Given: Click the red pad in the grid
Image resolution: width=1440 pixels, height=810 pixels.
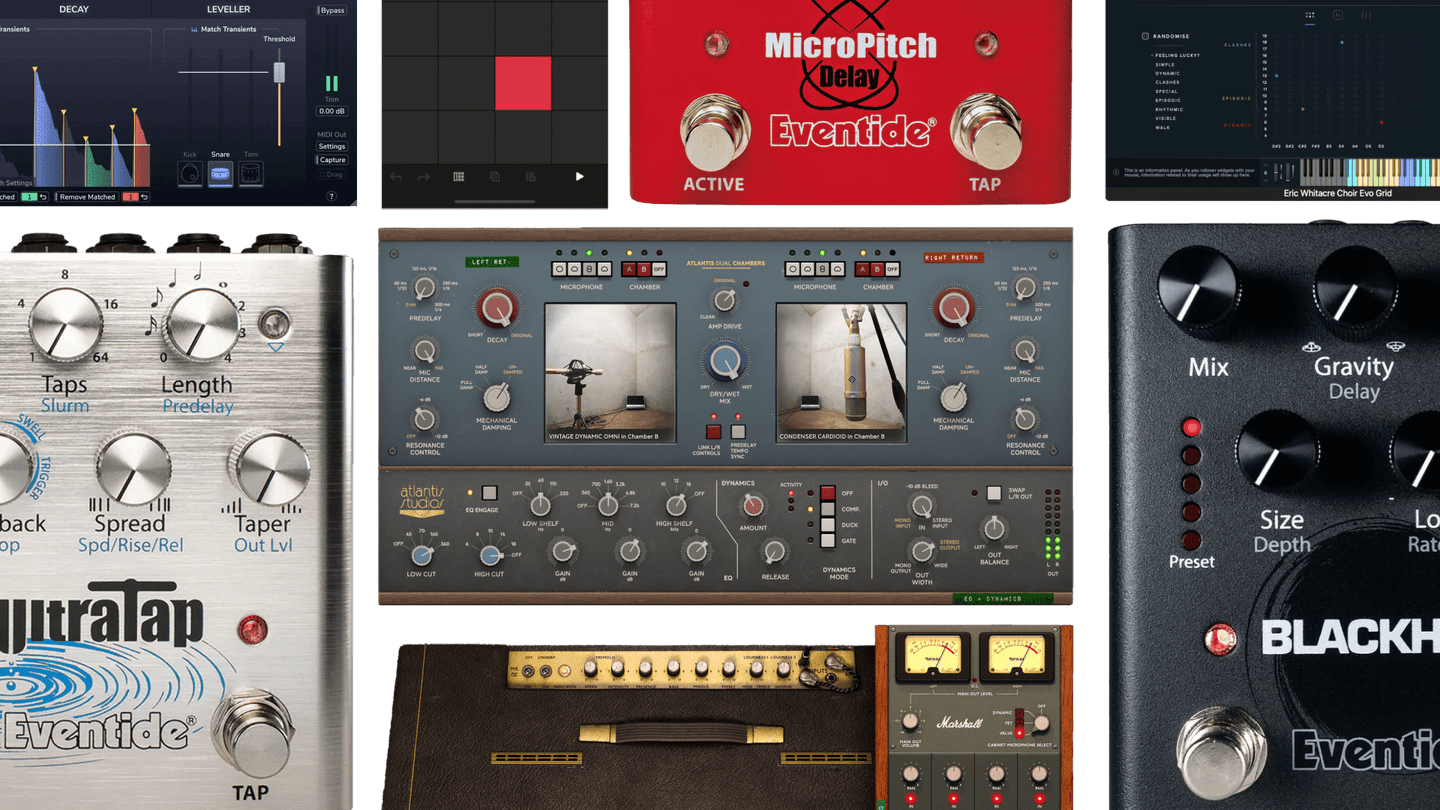Looking at the screenshot, I should [523, 83].
